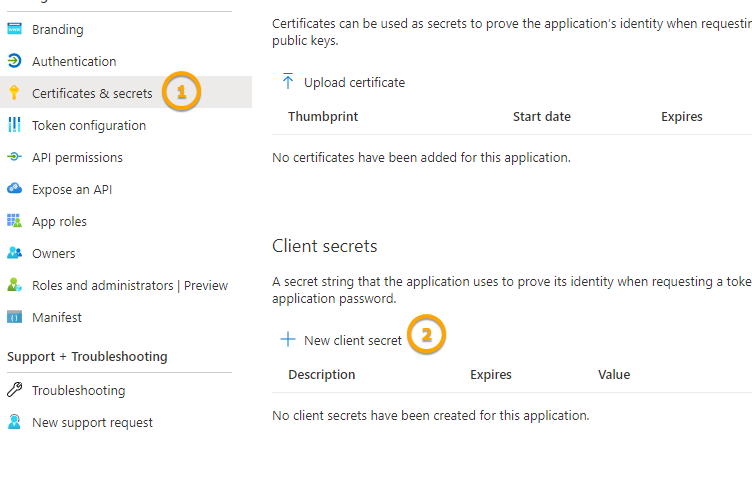Image resolution: width=752 pixels, height=494 pixels.
Task: Click the client secrets Expires column header
Action: click(x=491, y=375)
